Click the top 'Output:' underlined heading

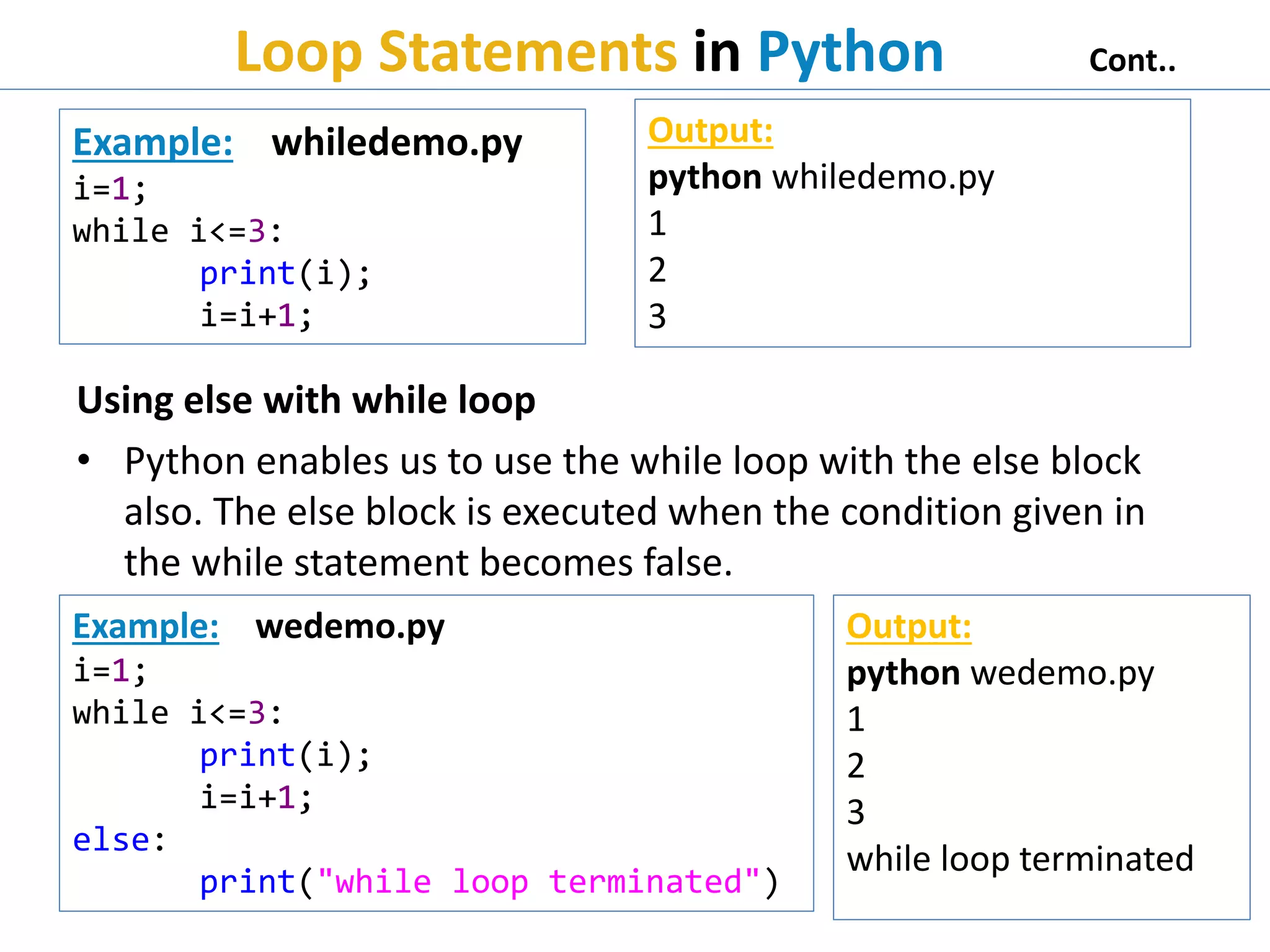coord(710,131)
